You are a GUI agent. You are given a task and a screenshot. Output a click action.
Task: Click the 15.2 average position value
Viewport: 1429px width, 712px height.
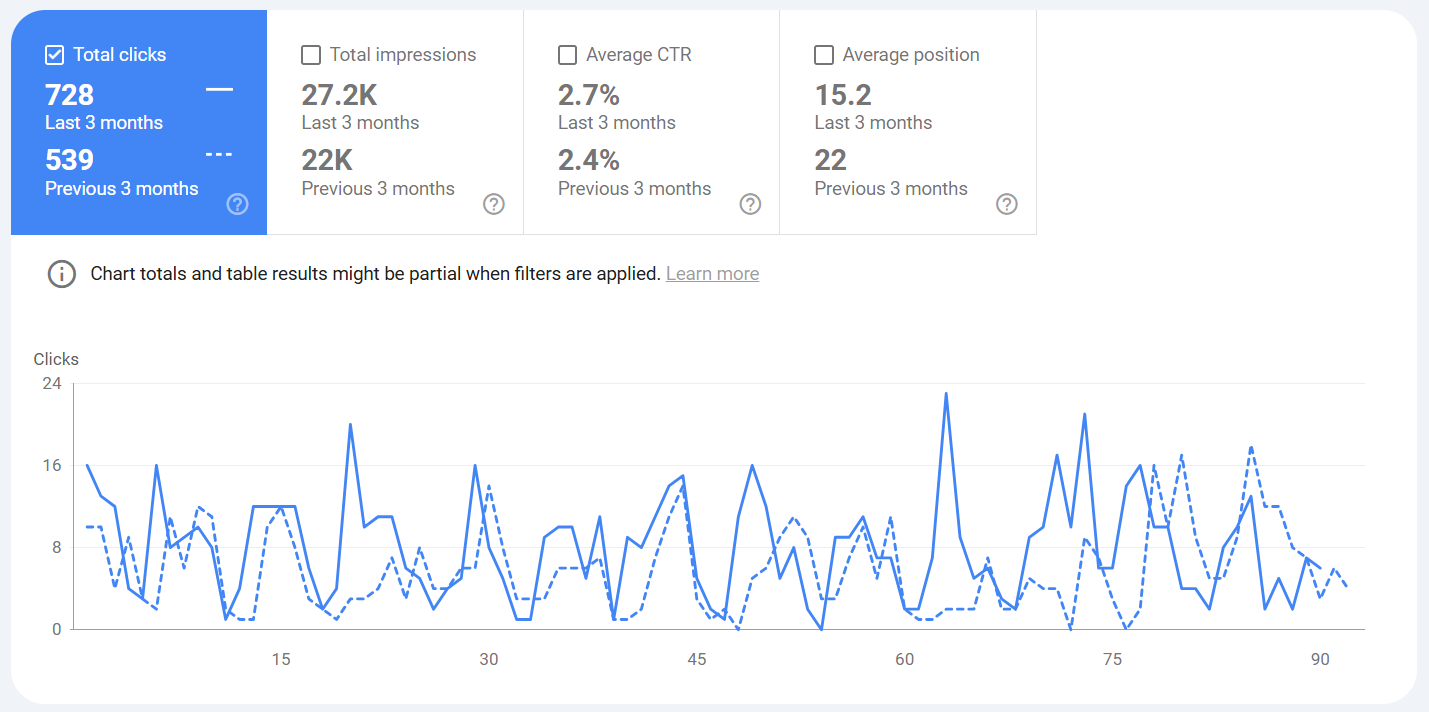(x=843, y=95)
